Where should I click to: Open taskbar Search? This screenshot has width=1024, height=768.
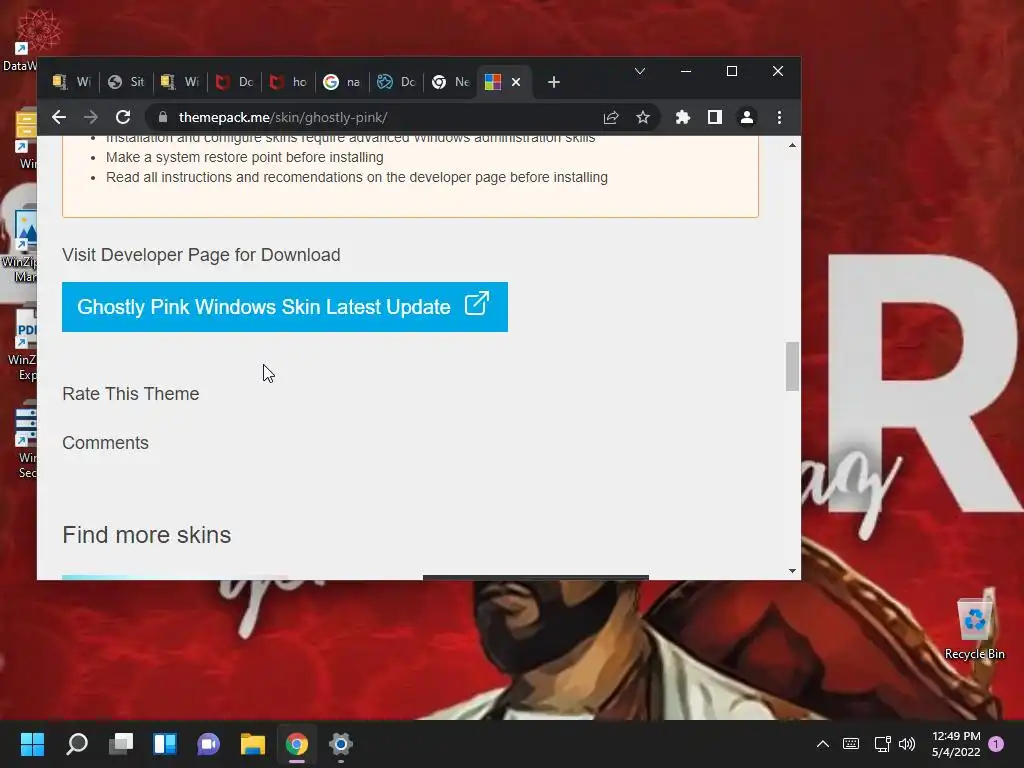77,744
